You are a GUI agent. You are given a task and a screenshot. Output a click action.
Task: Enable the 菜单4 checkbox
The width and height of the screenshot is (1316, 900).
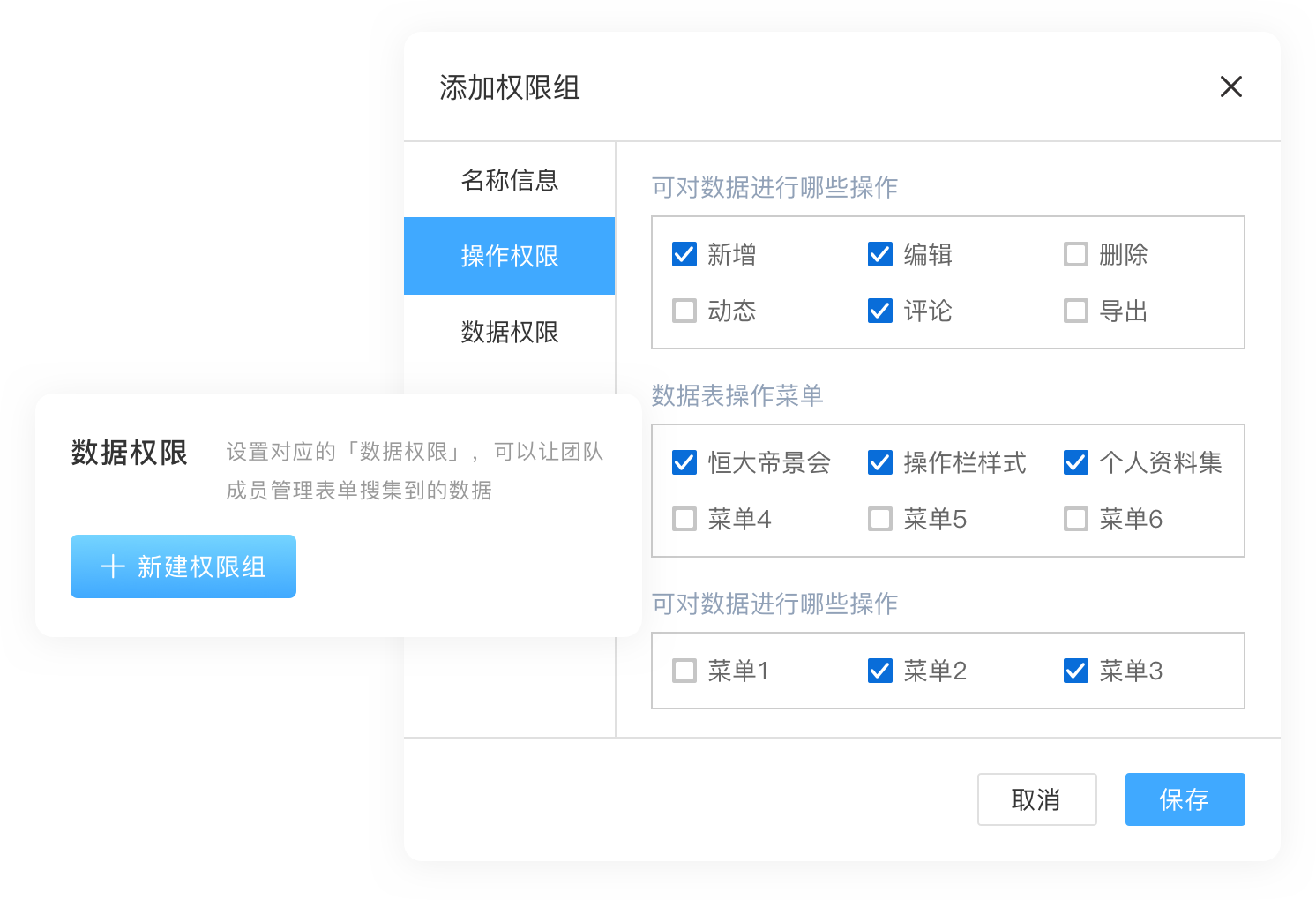pyautogui.click(x=684, y=519)
